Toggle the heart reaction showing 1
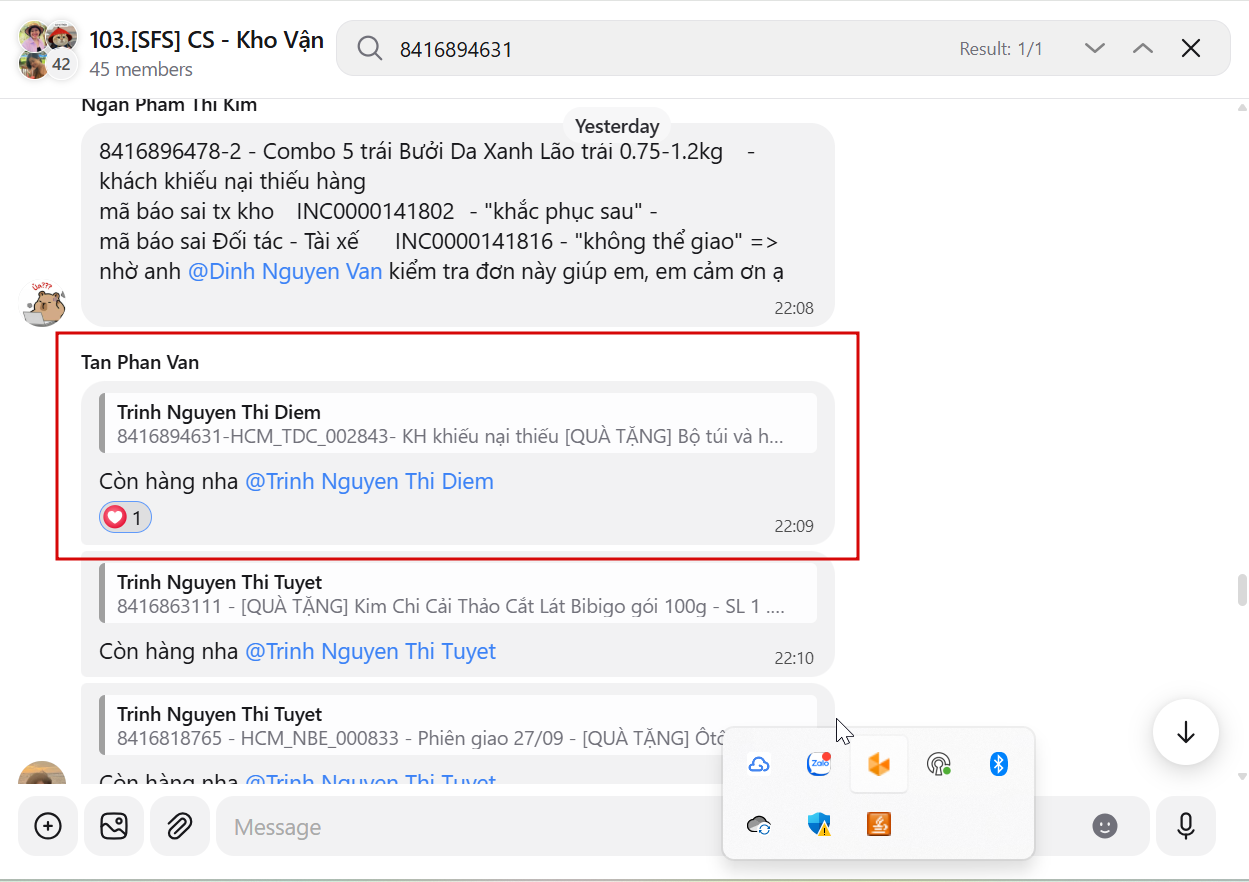The height and width of the screenshot is (882, 1249). (x=125, y=518)
